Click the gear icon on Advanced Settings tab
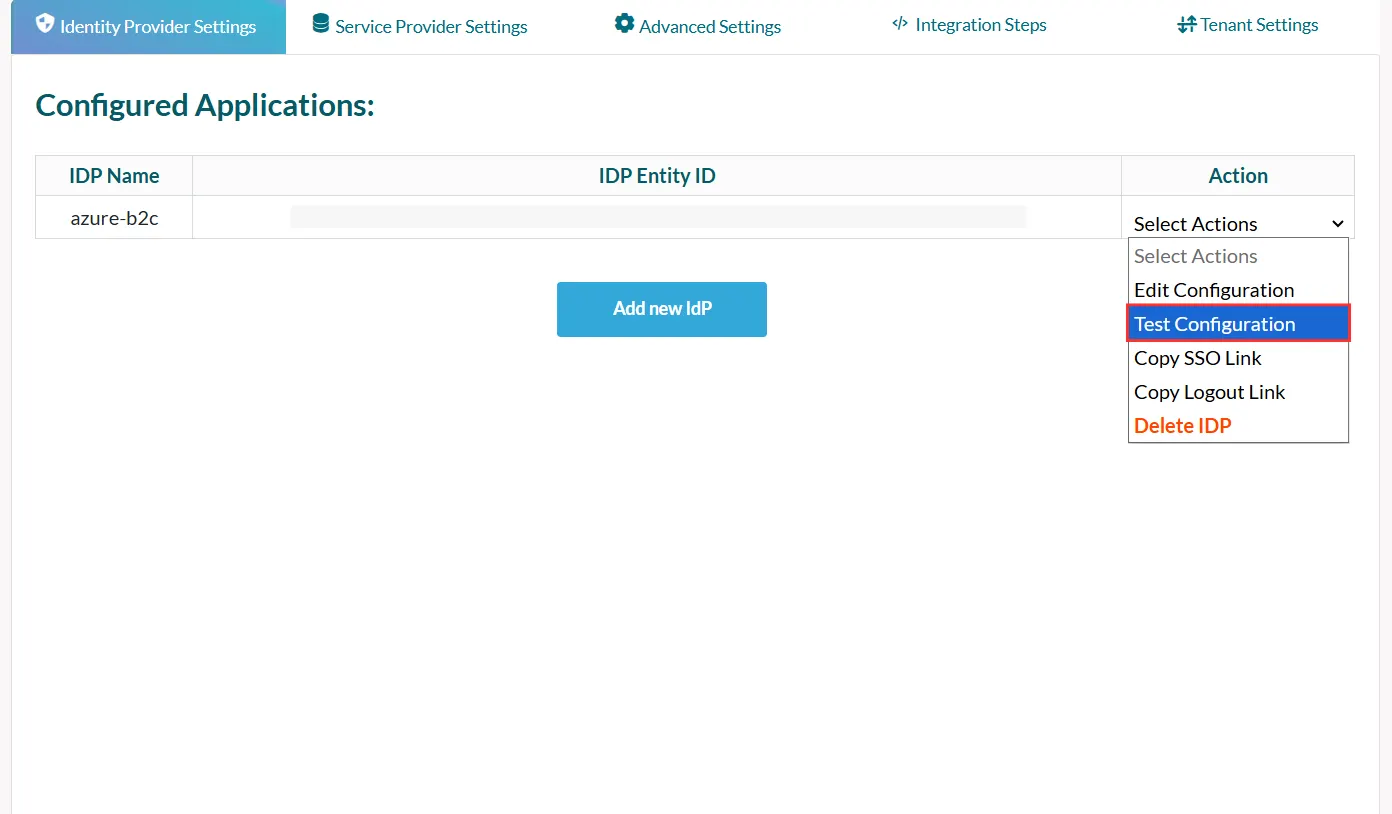 coord(625,24)
